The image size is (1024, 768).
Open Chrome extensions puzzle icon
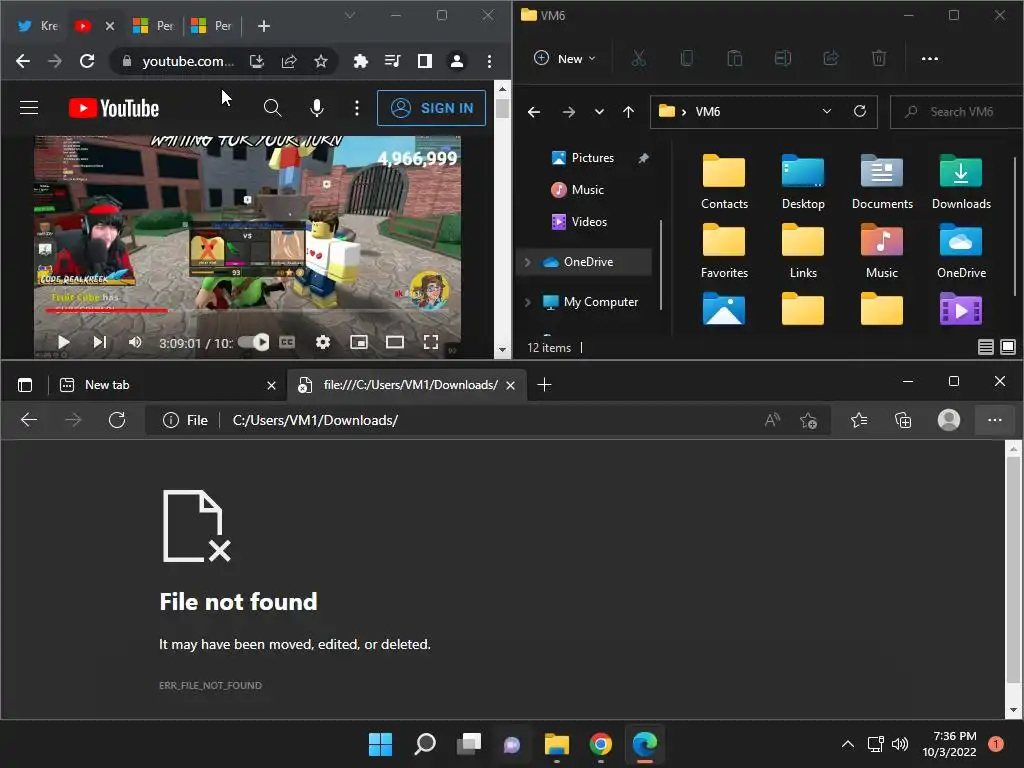[360, 61]
